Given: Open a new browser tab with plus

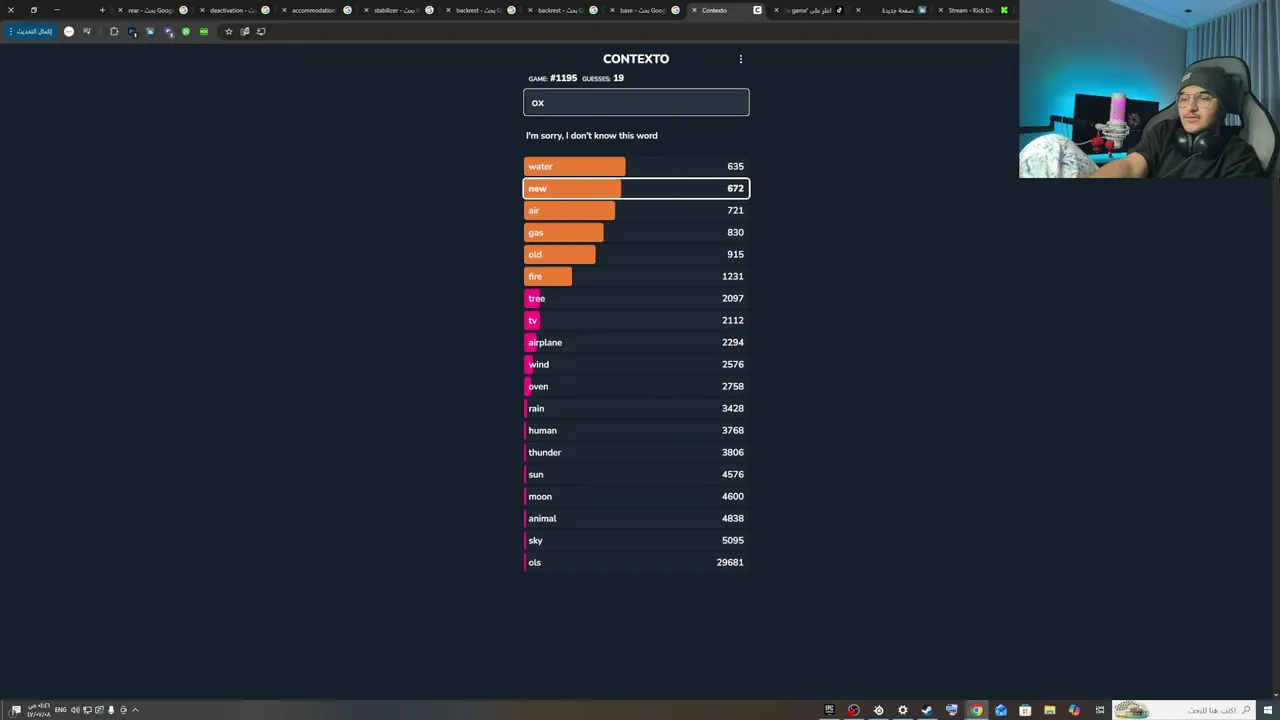Looking at the screenshot, I should click(102, 10).
